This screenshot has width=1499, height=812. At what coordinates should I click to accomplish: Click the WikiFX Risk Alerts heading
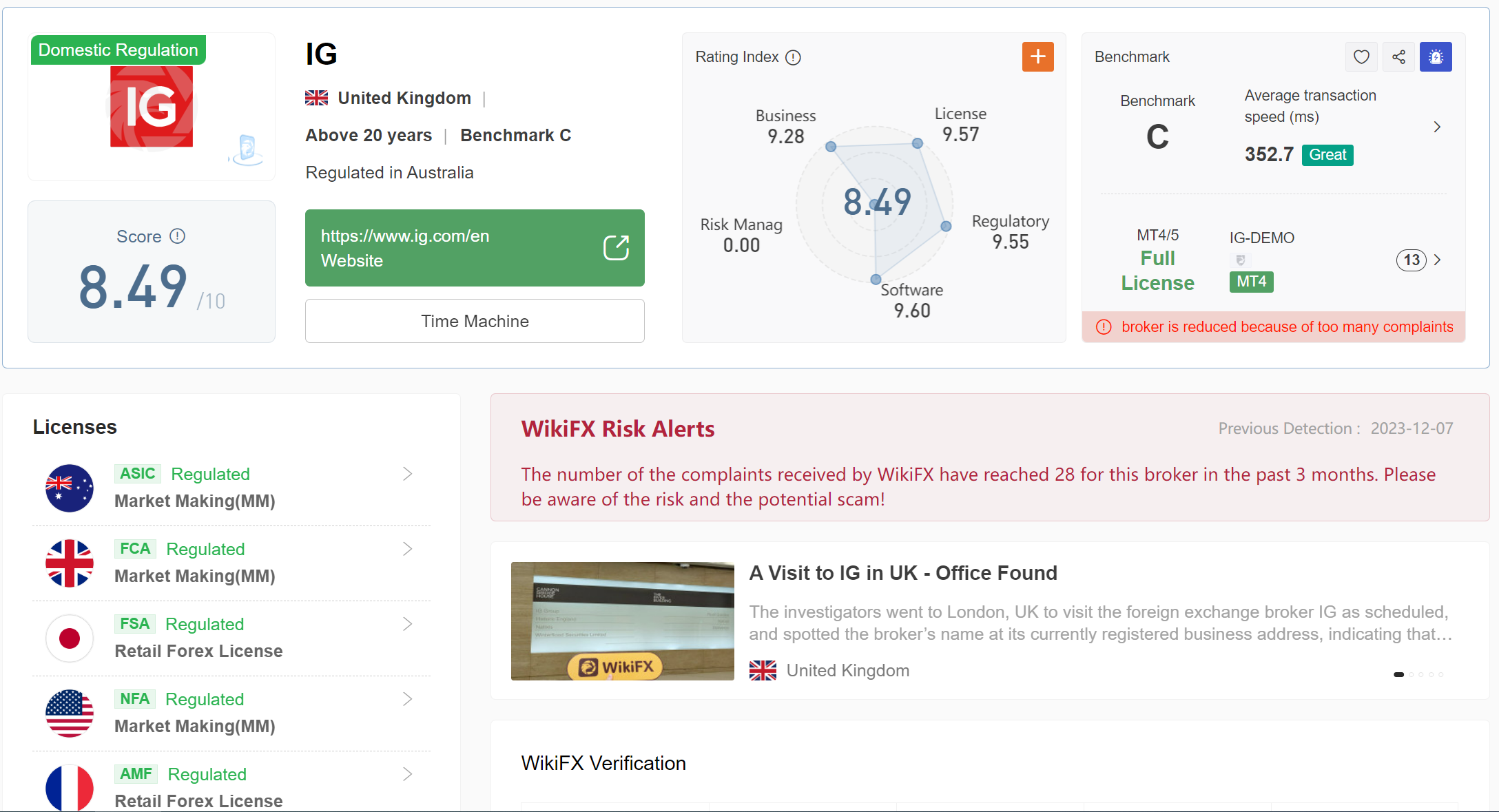pos(618,428)
